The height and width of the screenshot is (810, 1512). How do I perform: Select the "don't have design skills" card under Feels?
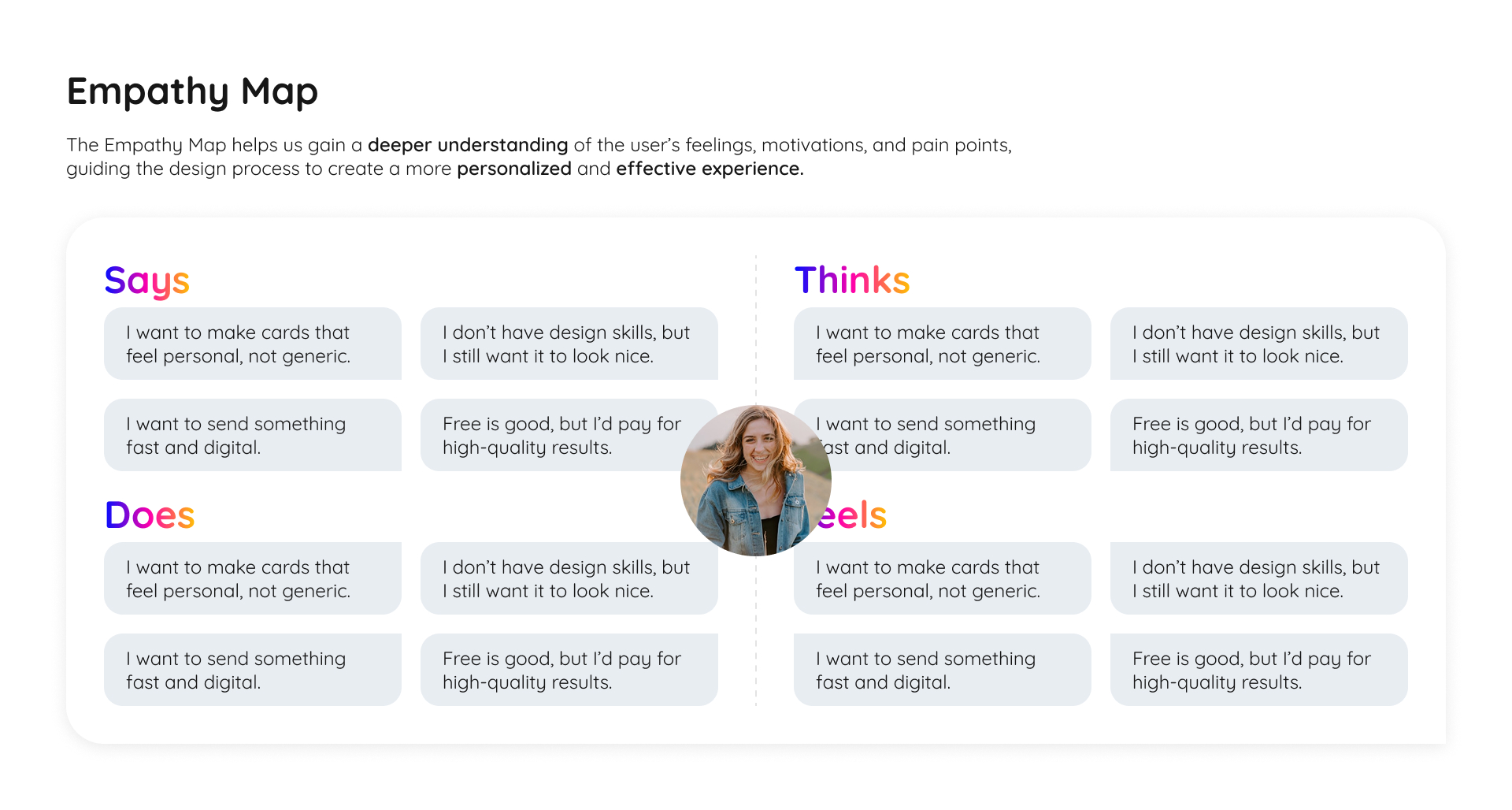[x=1258, y=578]
